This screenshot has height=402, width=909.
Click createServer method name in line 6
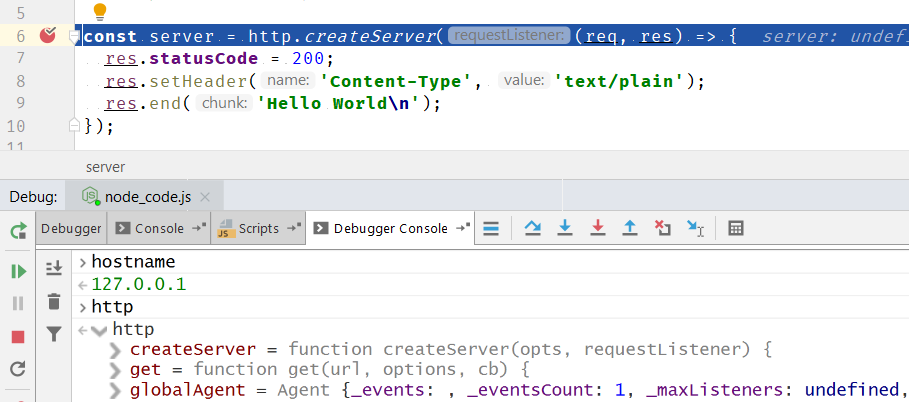click(370, 37)
